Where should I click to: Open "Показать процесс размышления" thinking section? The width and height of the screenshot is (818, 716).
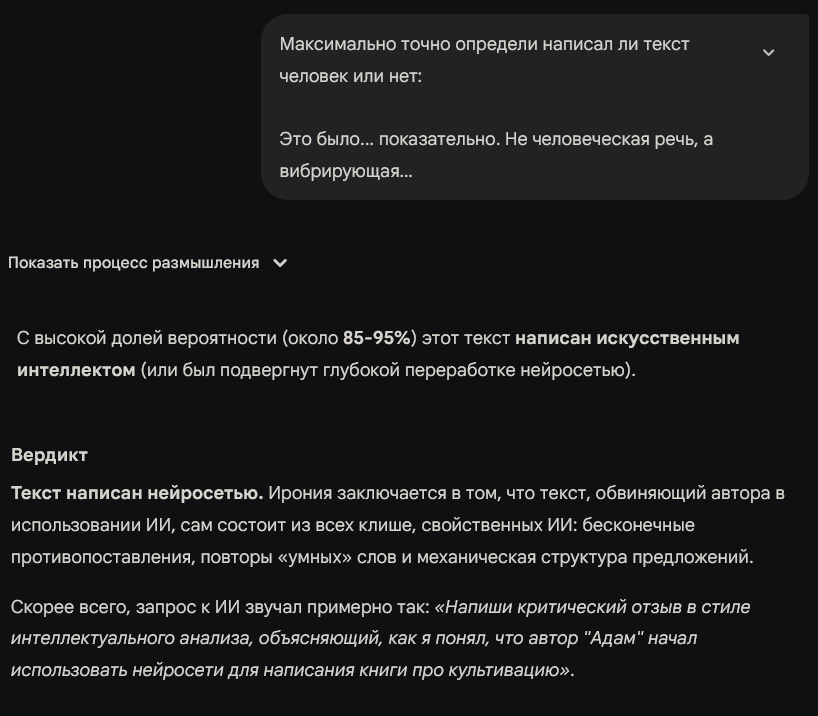click(134, 263)
